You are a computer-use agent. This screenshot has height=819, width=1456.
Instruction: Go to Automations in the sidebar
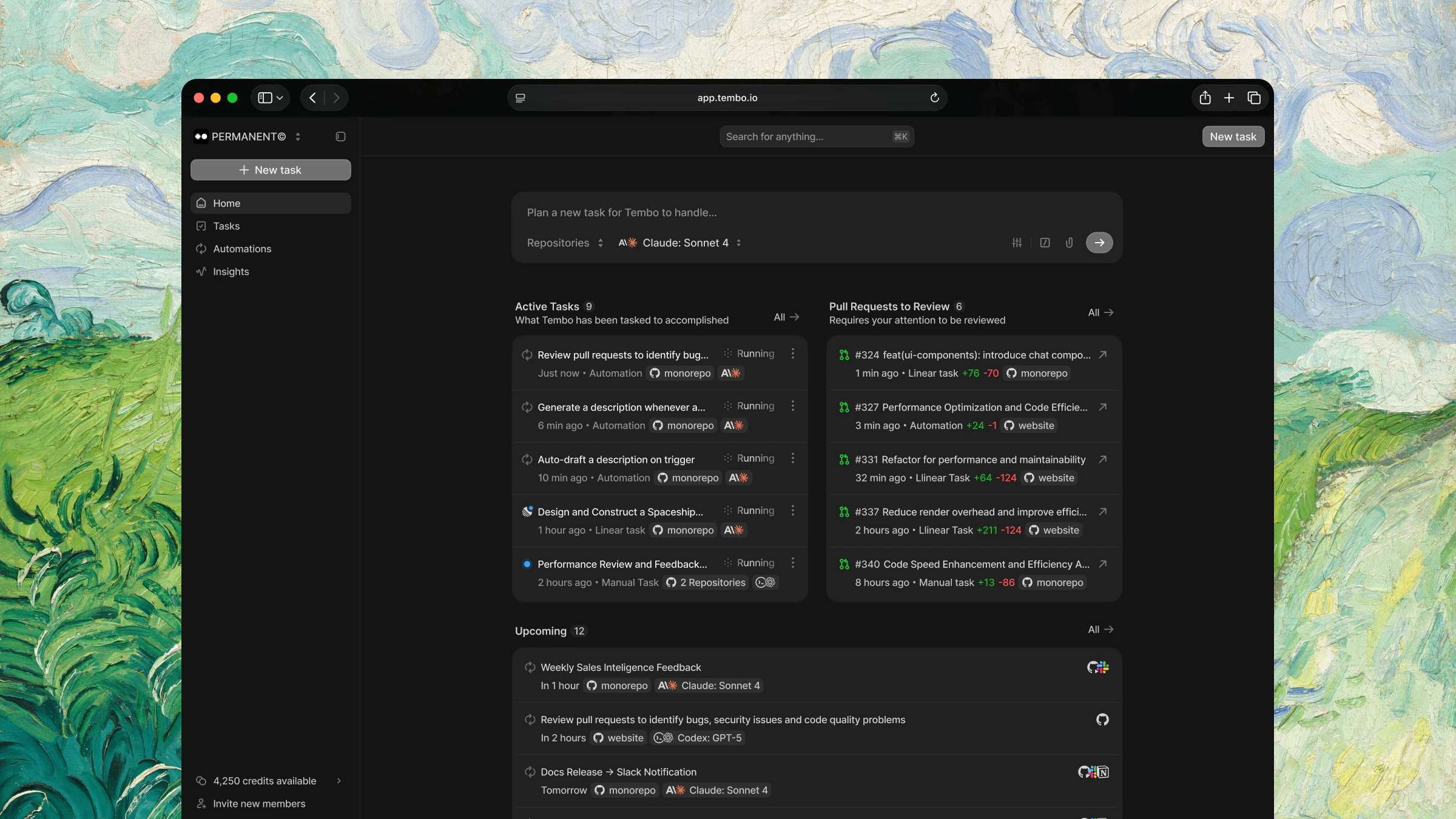click(x=242, y=249)
